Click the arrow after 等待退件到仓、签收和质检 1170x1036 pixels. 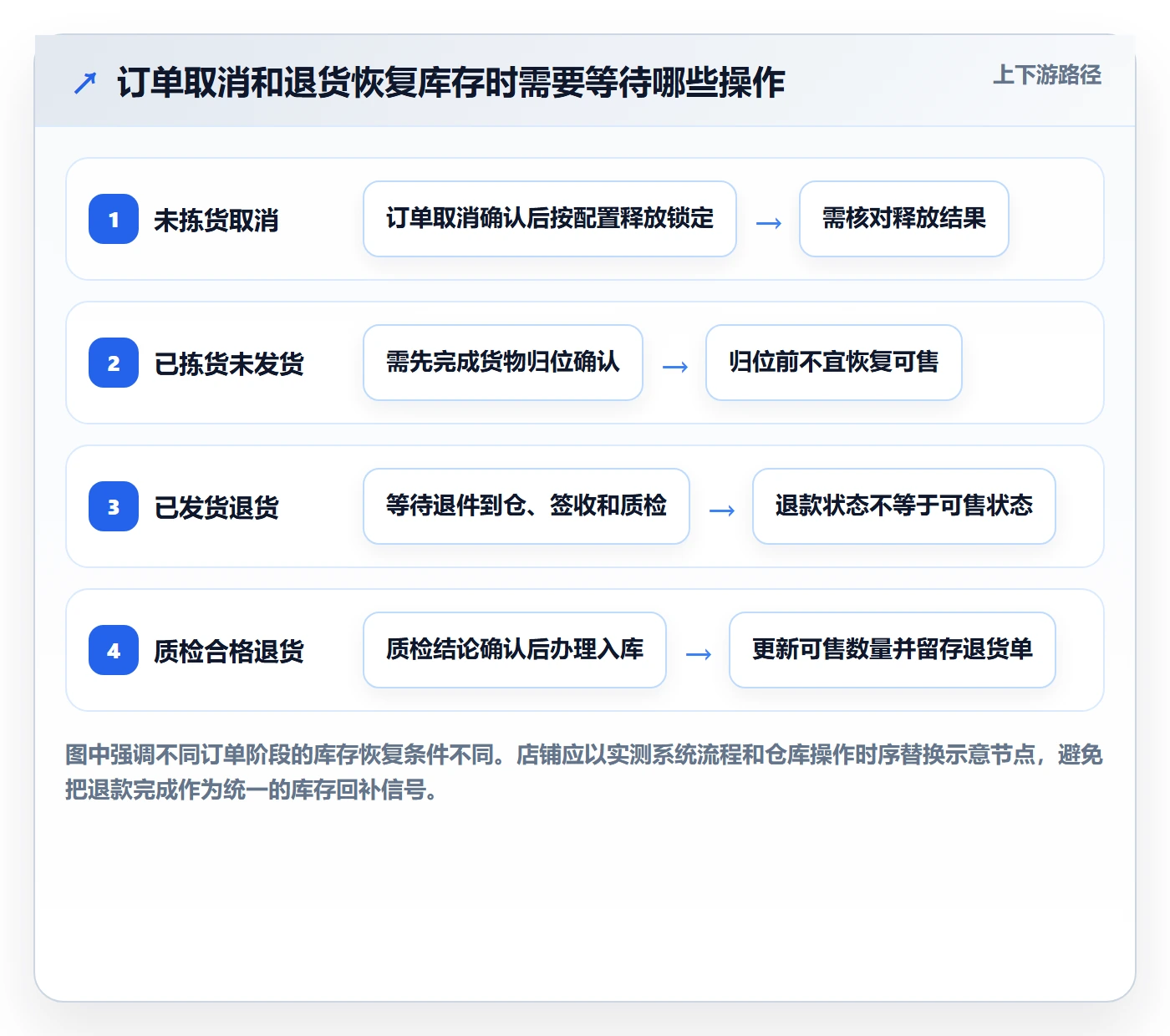pyautogui.click(x=722, y=510)
